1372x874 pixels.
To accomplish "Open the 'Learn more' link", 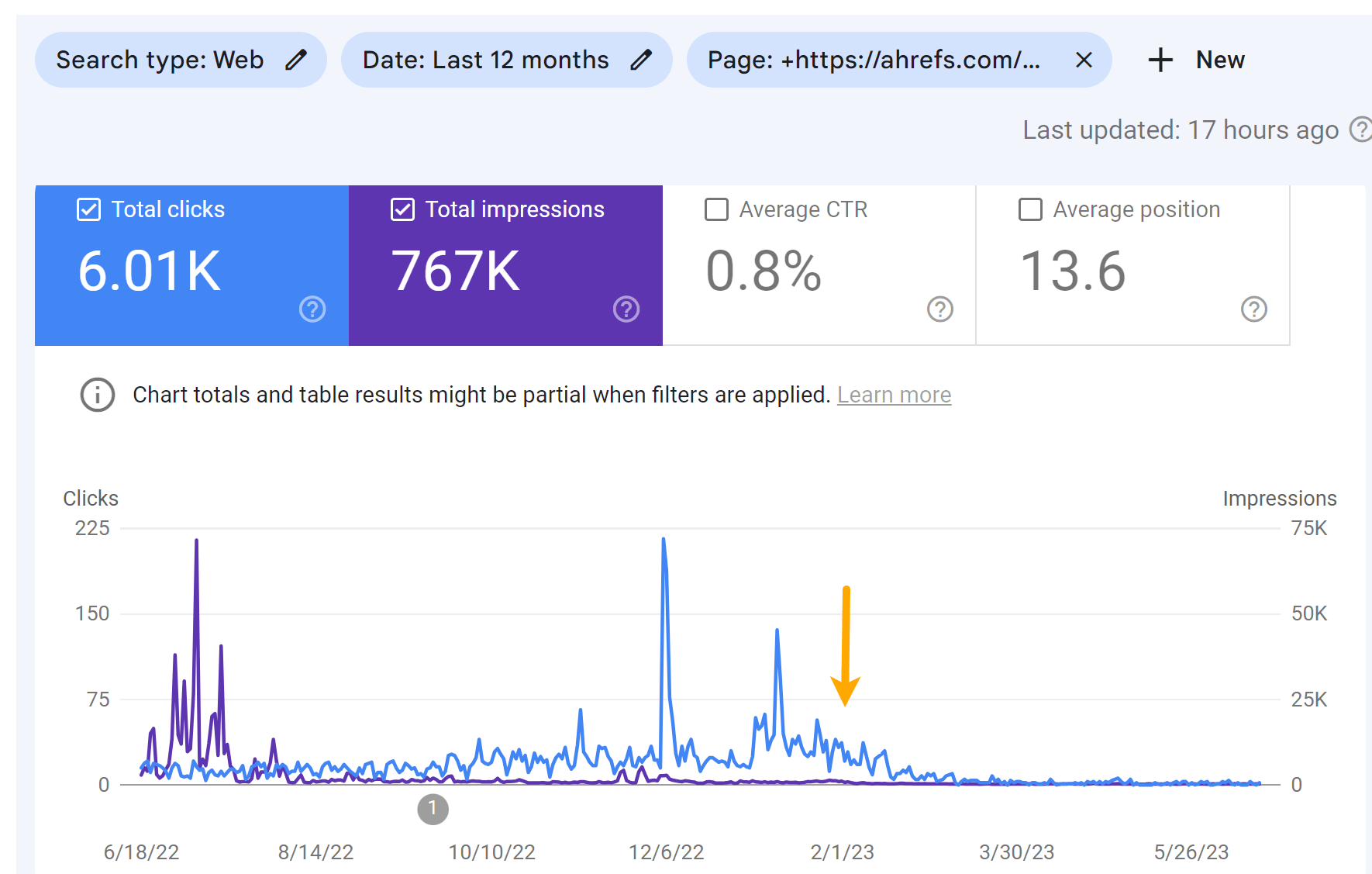I will [x=895, y=395].
